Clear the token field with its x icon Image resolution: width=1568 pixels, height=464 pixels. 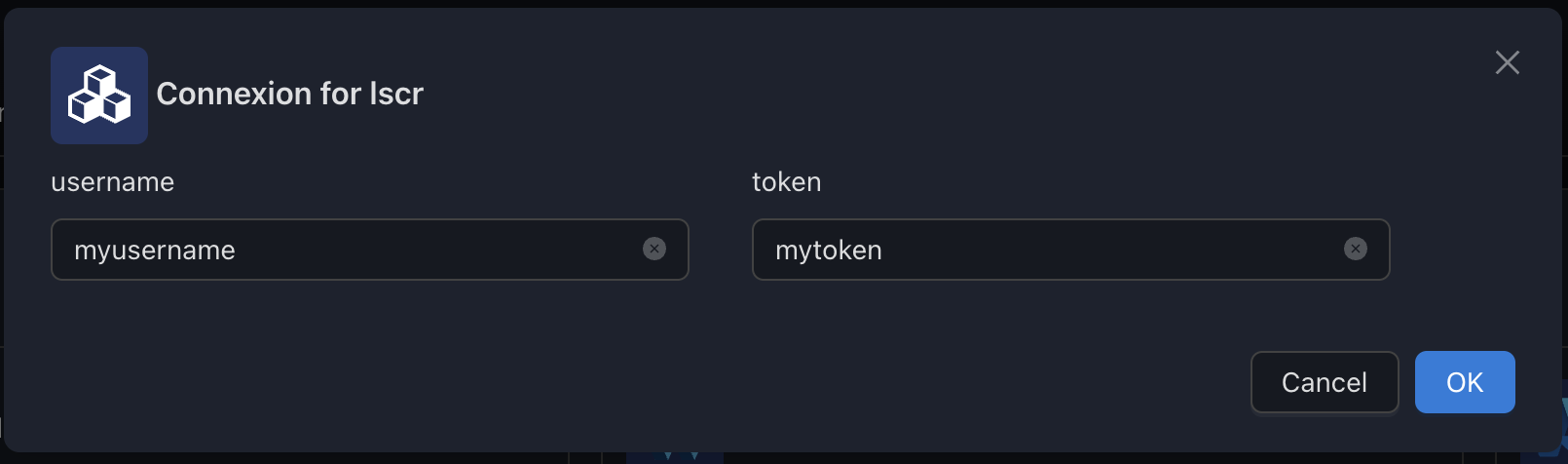point(1356,250)
